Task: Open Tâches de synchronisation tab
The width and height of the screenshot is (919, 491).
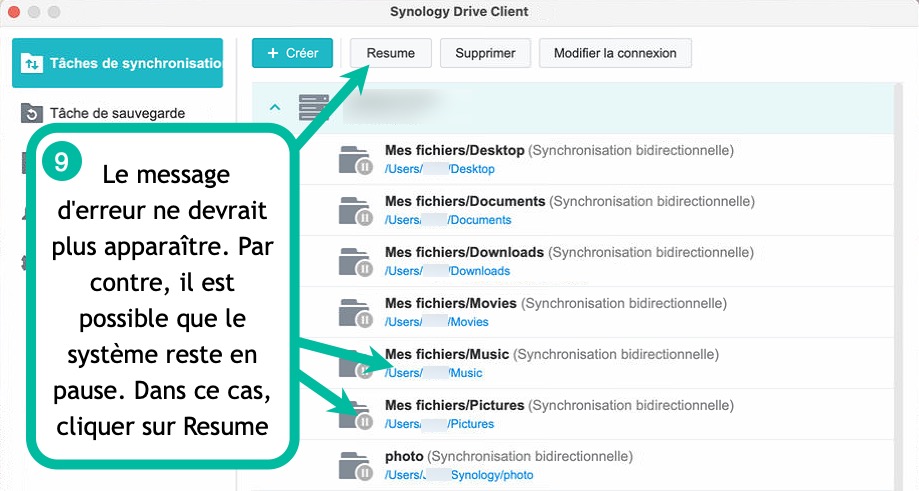Action: (x=118, y=63)
